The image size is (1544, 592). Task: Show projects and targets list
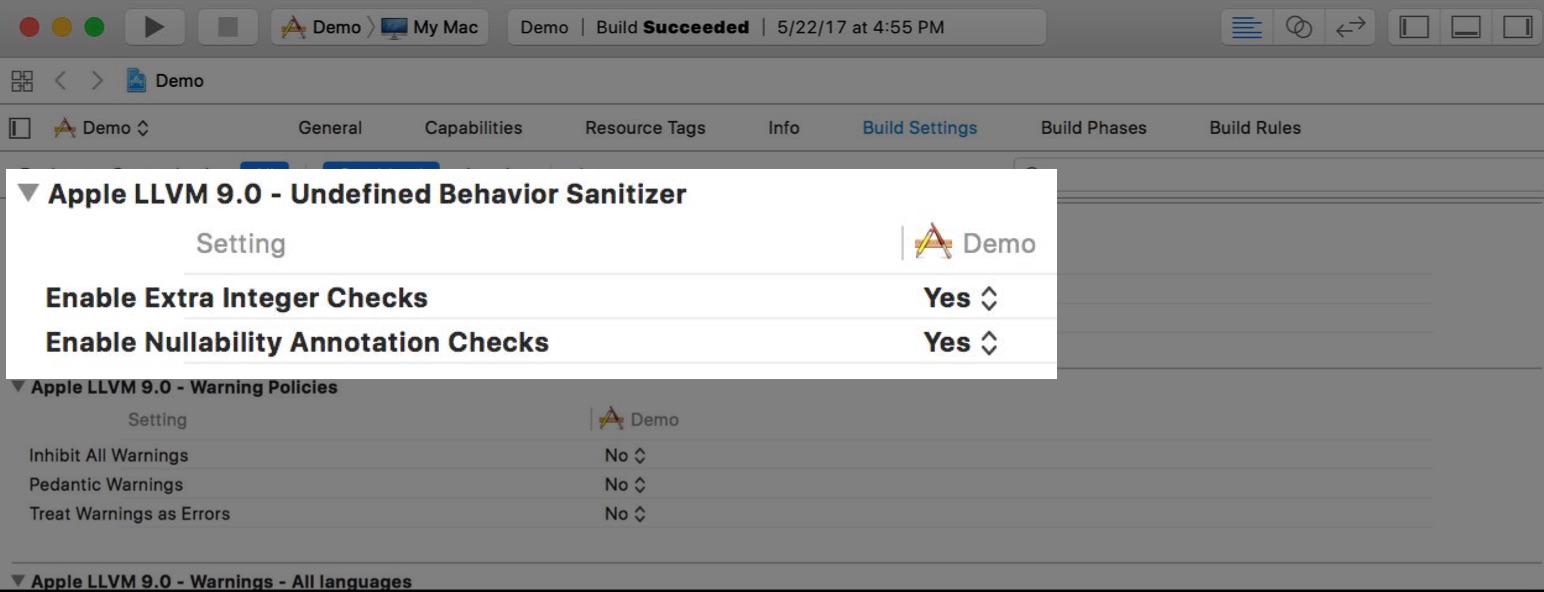(x=19, y=128)
